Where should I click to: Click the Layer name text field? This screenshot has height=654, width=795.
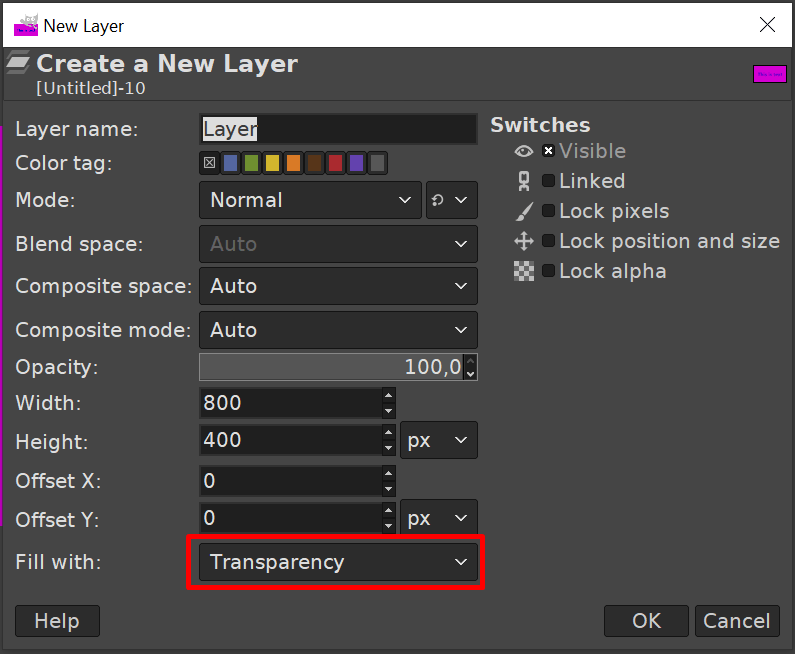pyautogui.click(x=338, y=129)
